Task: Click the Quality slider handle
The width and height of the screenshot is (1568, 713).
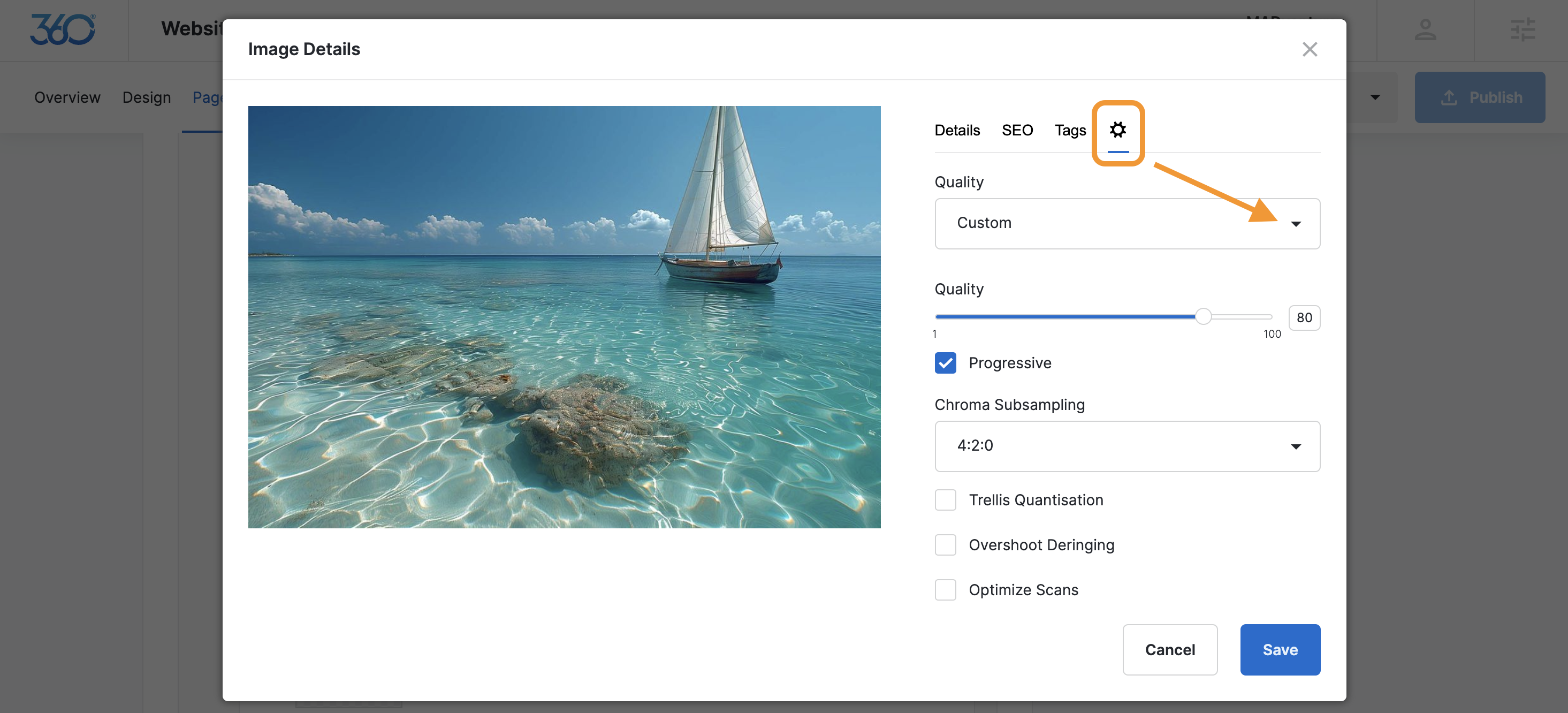Action: (1203, 316)
